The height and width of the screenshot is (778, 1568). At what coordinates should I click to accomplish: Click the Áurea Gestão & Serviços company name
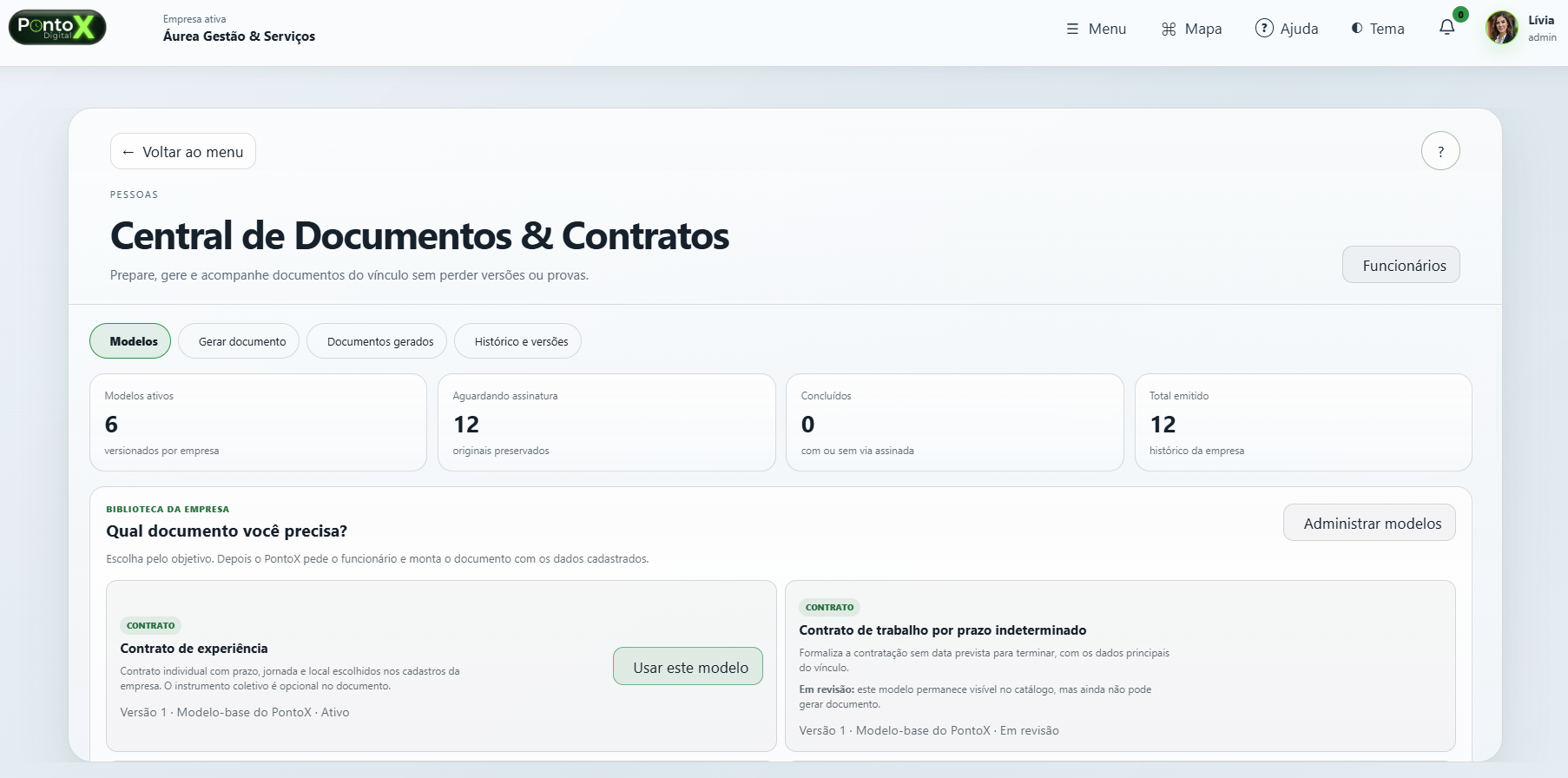click(x=239, y=36)
